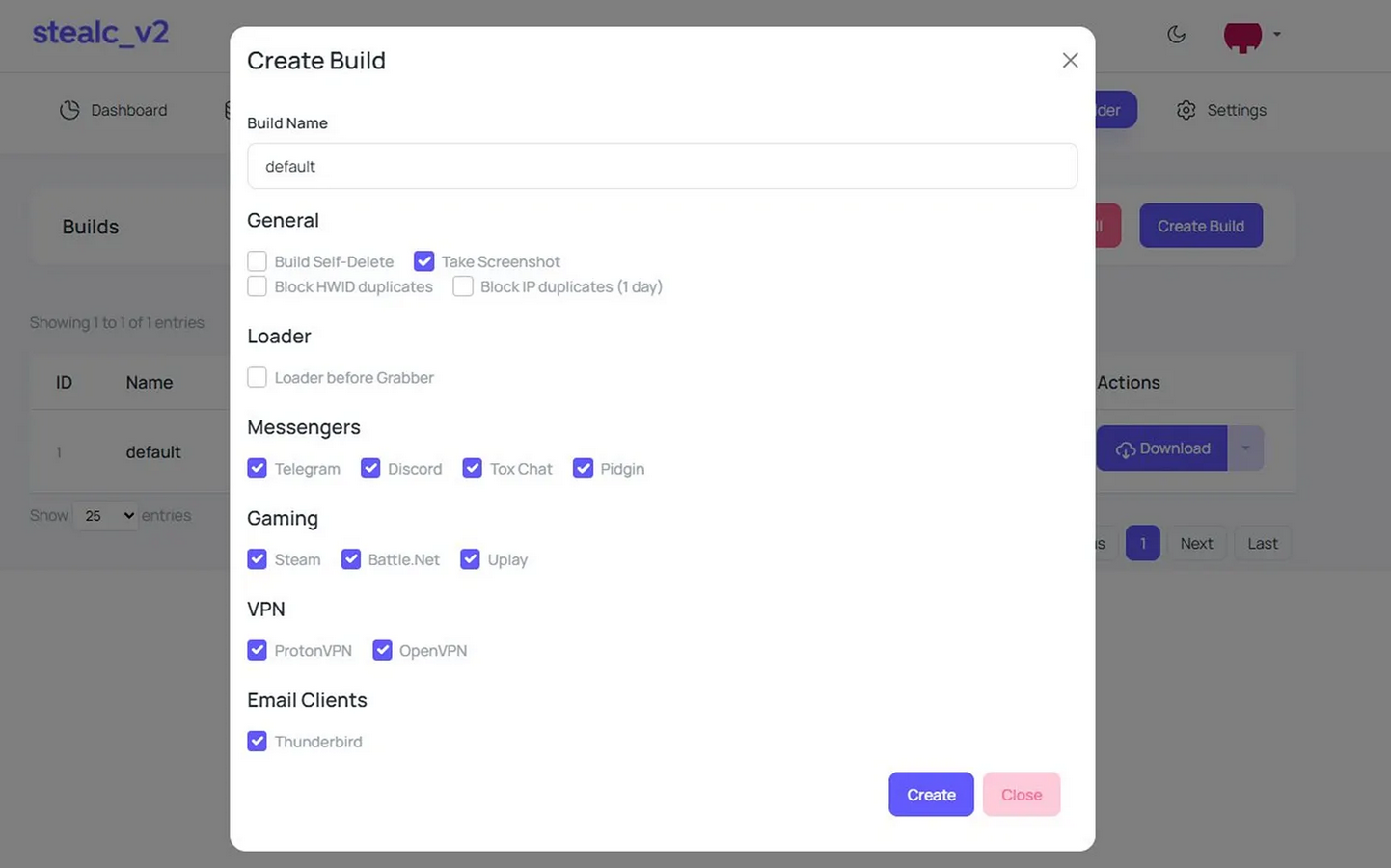Jump to the Last page
The height and width of the screenshot is (868, 1391).
click(x=1263, y=544)
